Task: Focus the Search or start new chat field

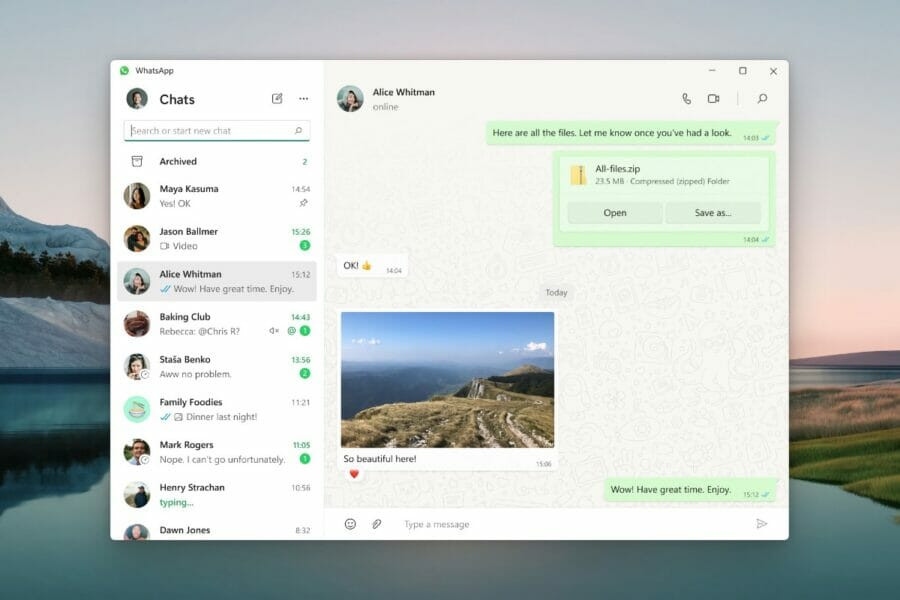Action: [x=217, y=131]
